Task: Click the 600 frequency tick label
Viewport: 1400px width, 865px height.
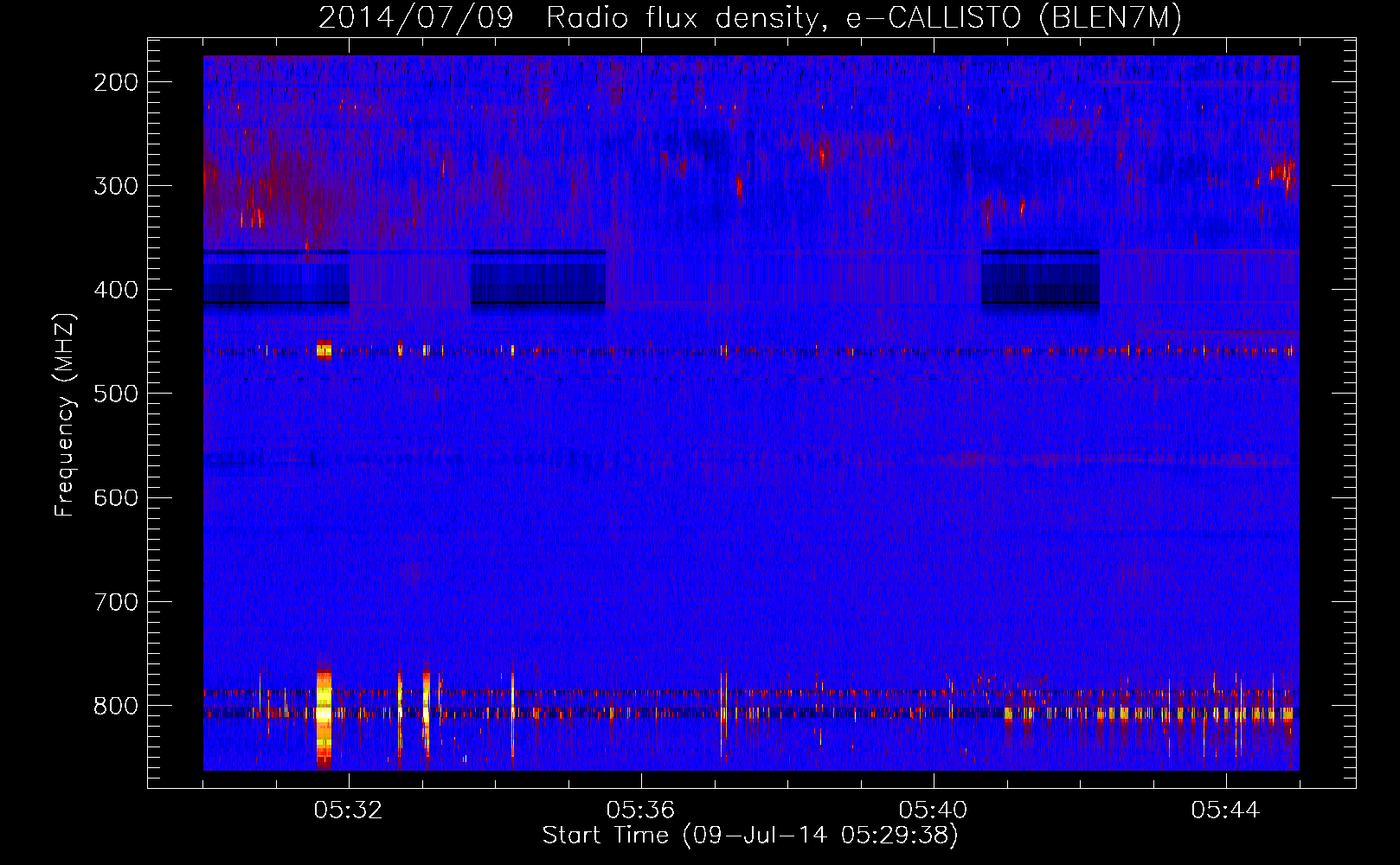Action: [116, 497]
